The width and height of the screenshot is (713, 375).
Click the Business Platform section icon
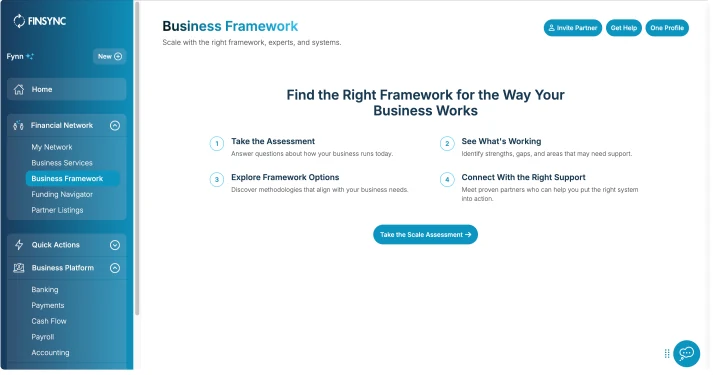[x=19, y=268]
